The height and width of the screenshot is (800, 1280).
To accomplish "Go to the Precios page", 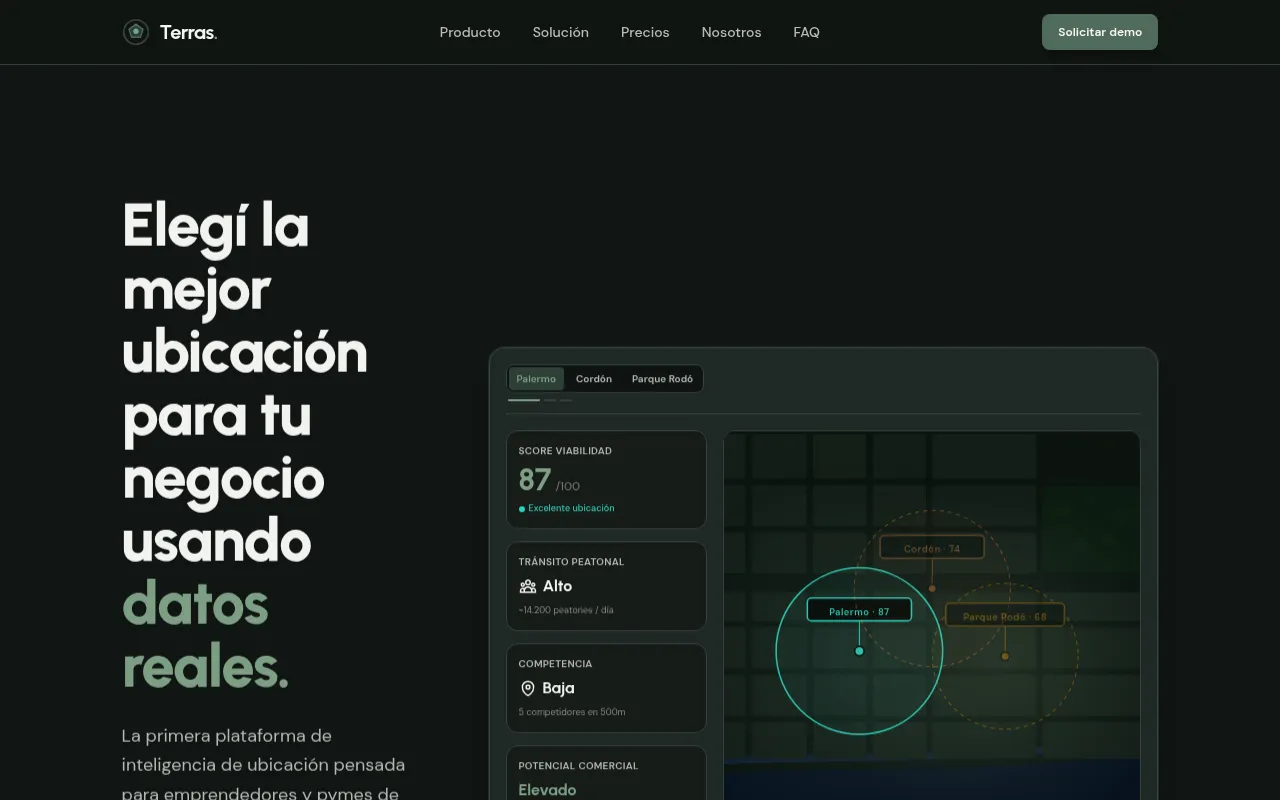I will tap(645, 32).
